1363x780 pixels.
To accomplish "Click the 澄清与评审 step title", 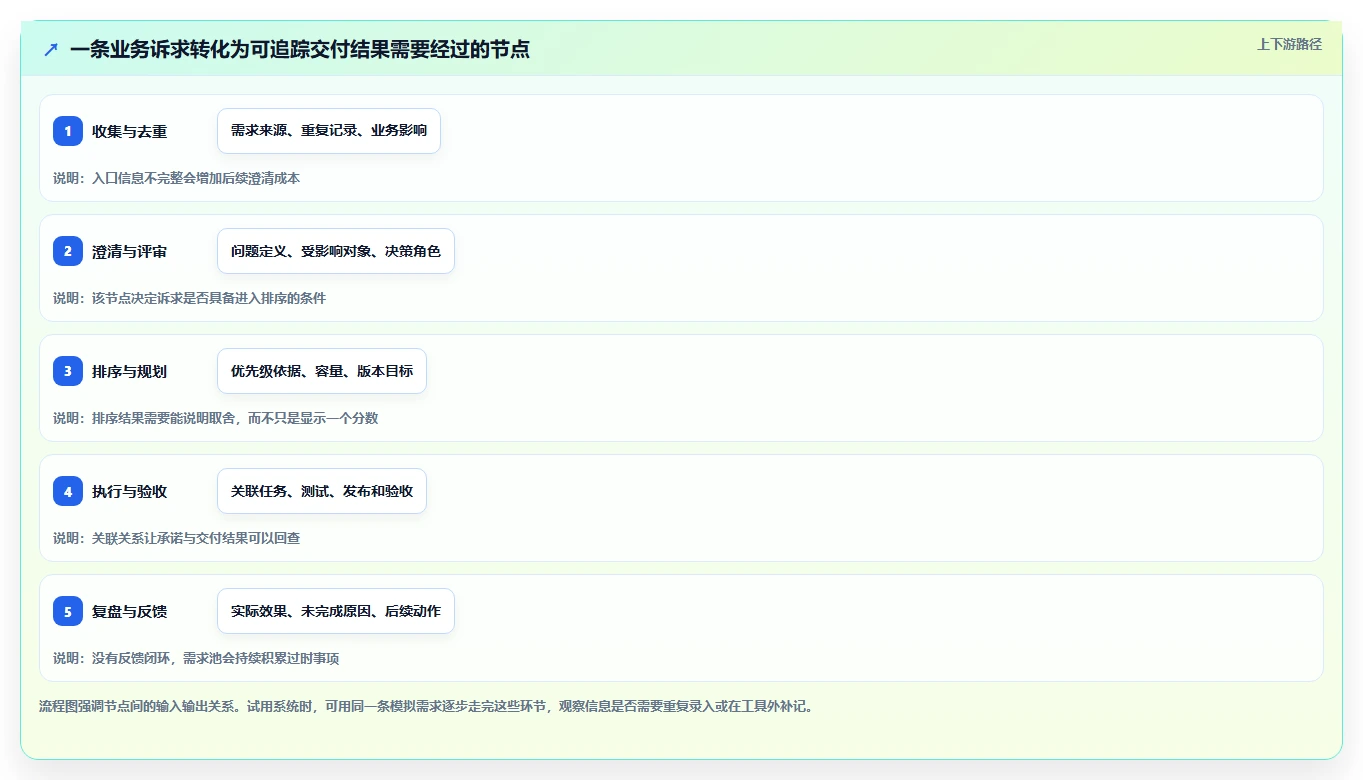I will point(129,251).
